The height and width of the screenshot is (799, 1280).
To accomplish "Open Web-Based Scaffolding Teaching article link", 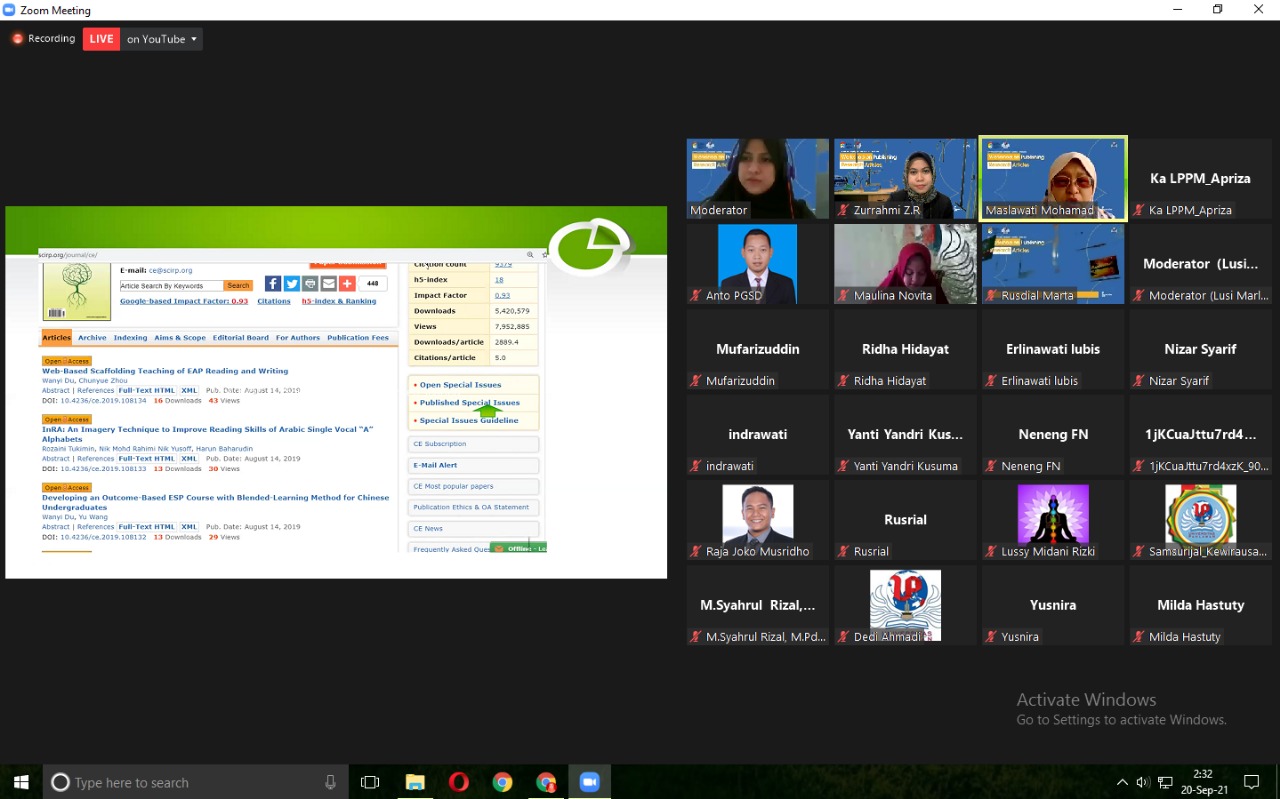I will (x=165, y=371).
